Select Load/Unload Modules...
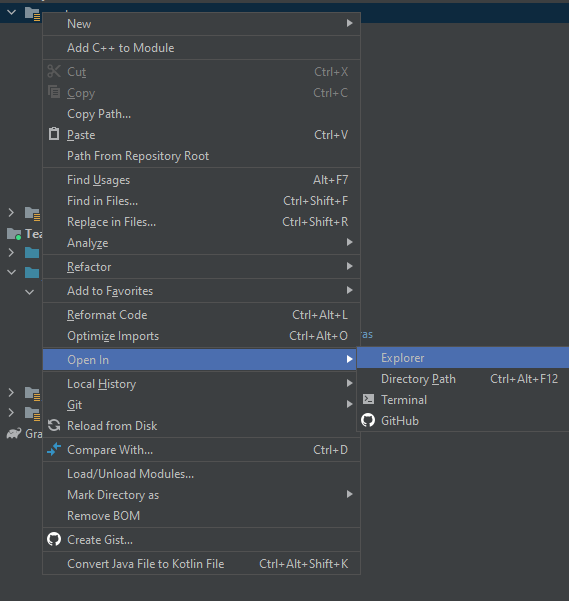This screenshot has width=569, height=601. click(x=201, y=474)
